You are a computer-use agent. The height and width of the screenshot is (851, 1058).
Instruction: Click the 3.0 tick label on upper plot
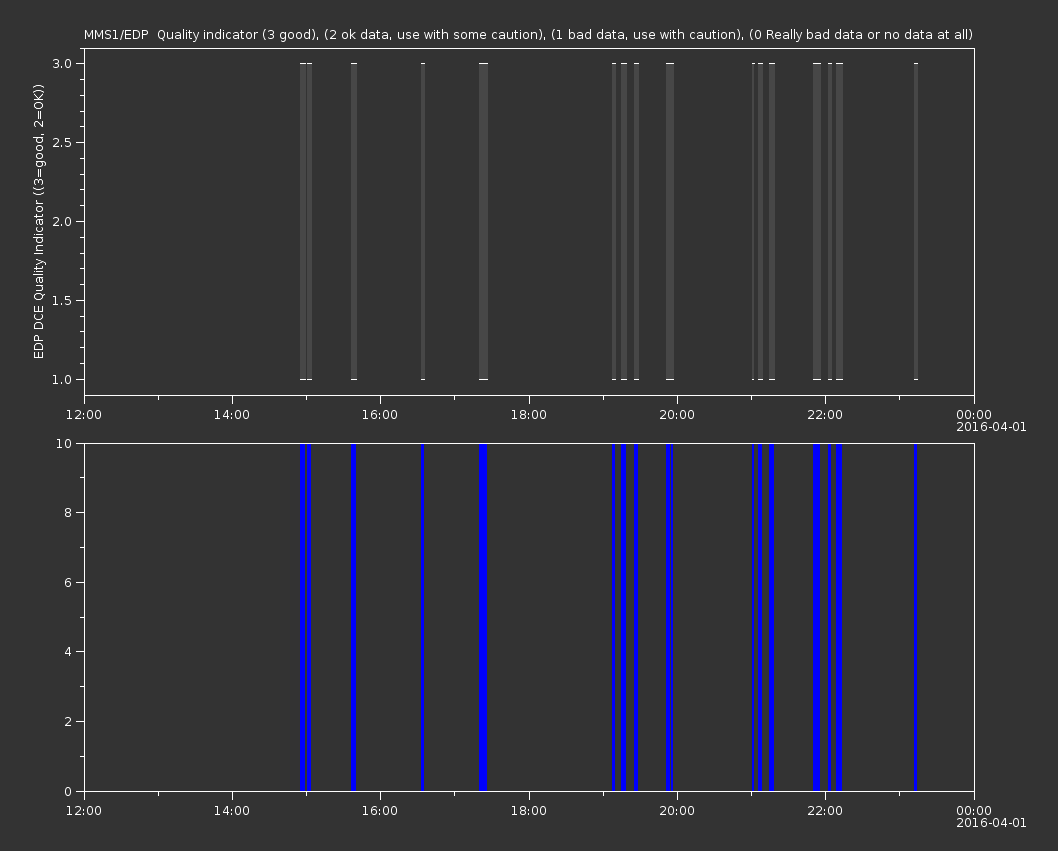[62, 63]
